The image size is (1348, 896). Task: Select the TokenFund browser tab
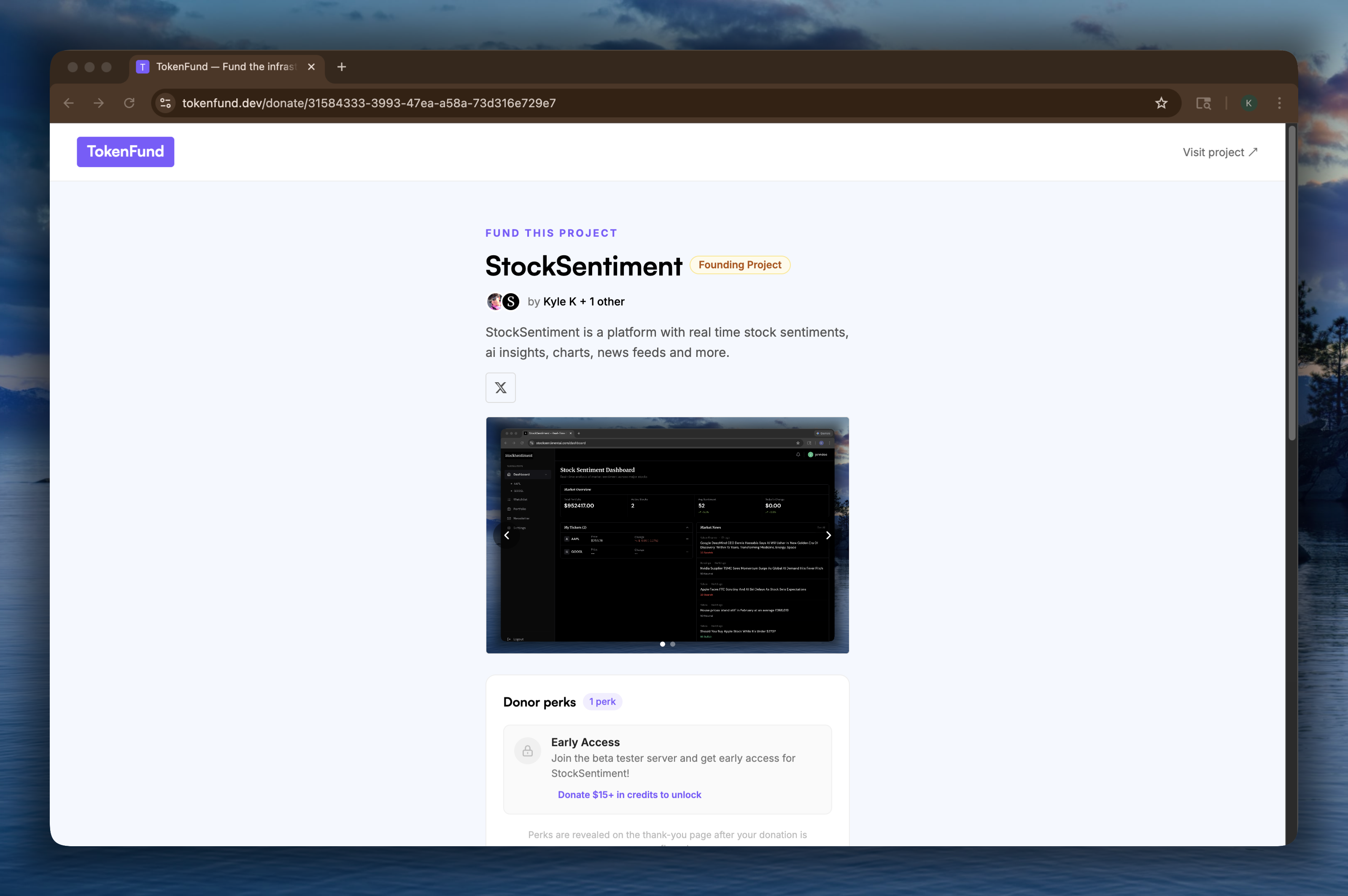pos(223,67)
